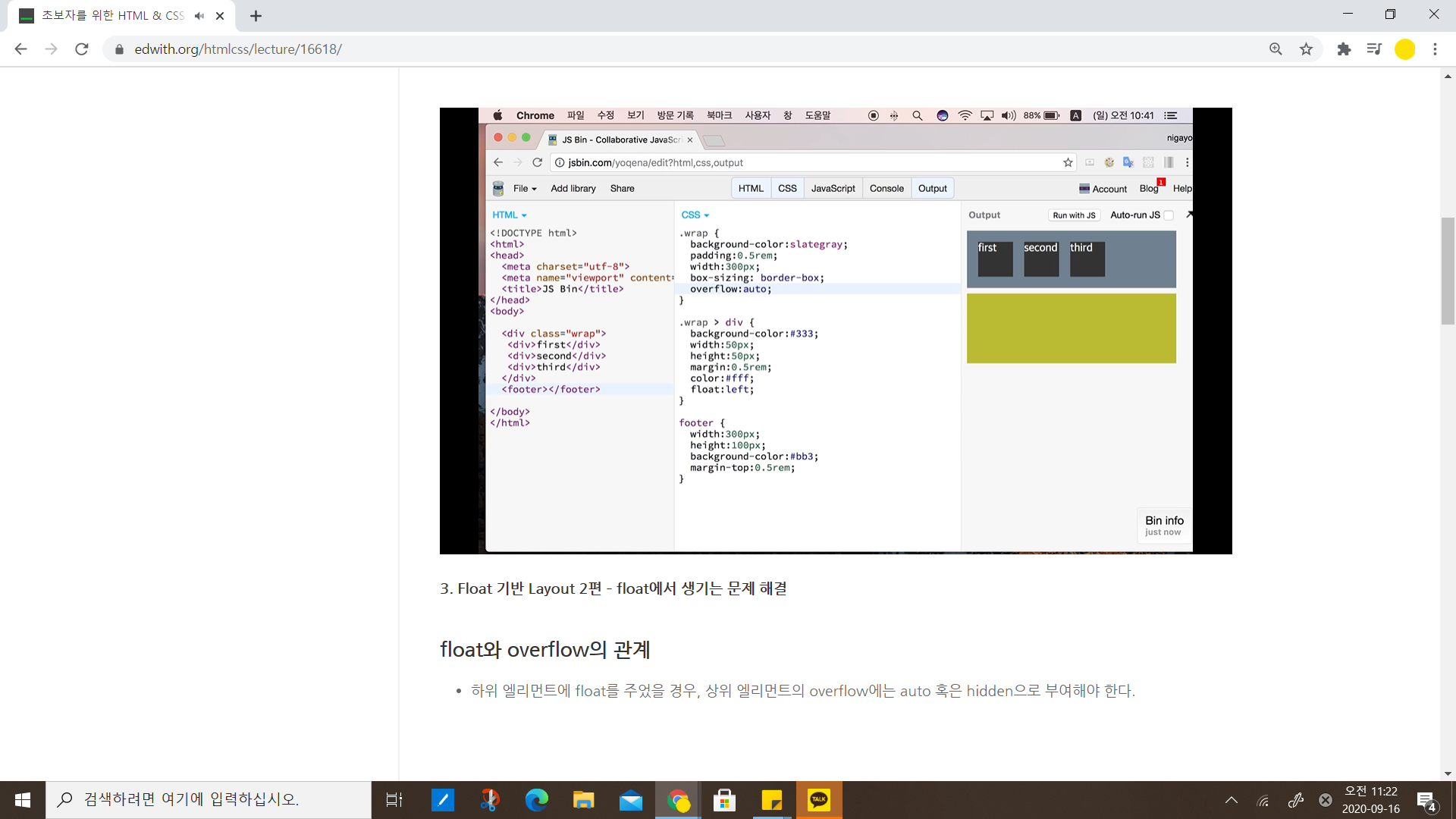
Task: Toggle Task View button on taskbar
Action: click(x=394, y=800)
